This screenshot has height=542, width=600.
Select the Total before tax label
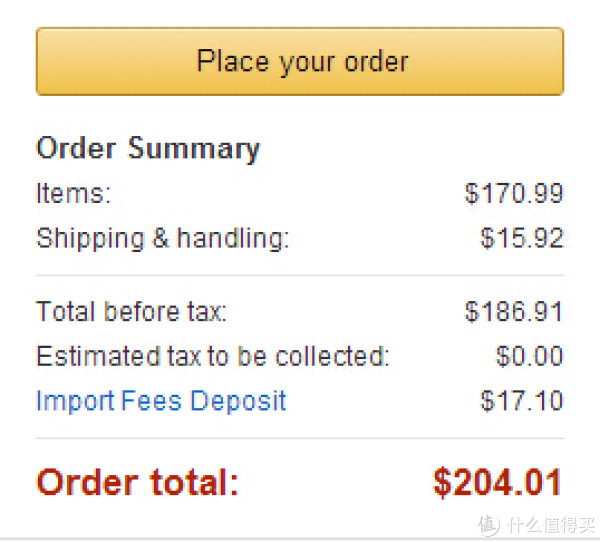tap(131, 311)
